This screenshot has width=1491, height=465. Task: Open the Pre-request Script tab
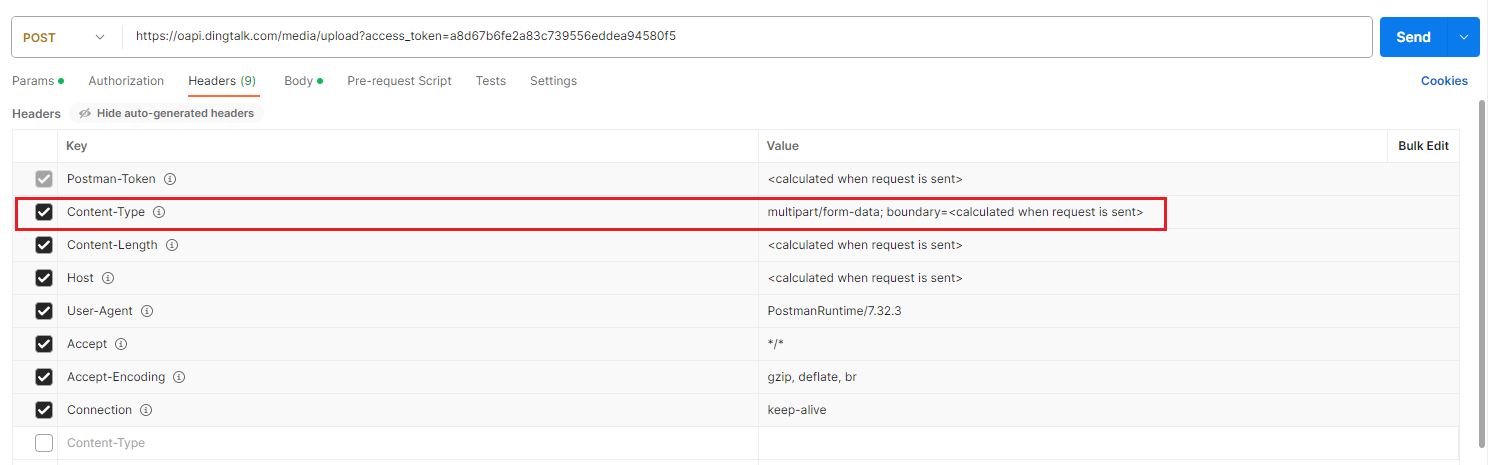click(399, 81)
